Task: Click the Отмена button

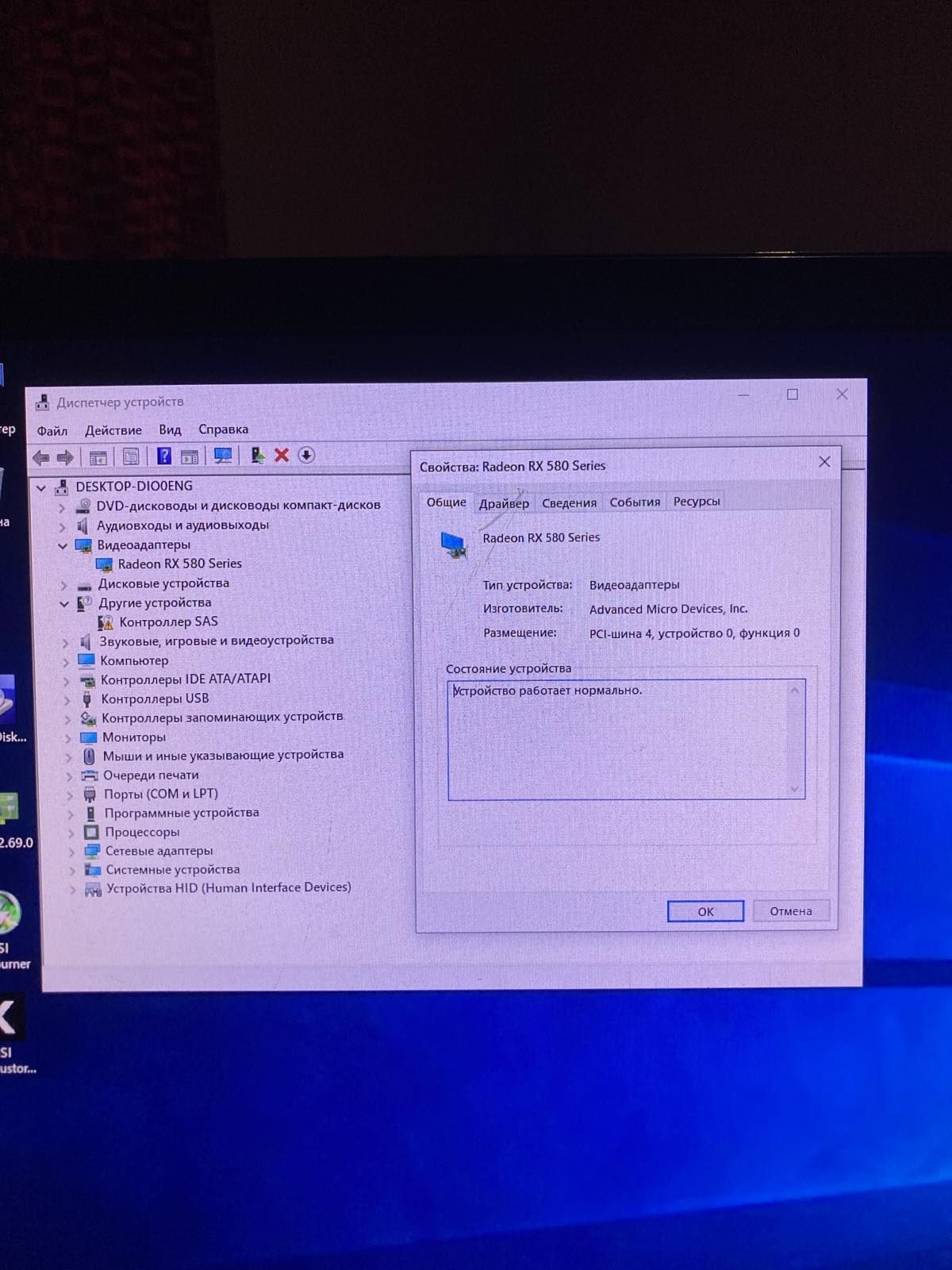Action: tap(791, 911)
